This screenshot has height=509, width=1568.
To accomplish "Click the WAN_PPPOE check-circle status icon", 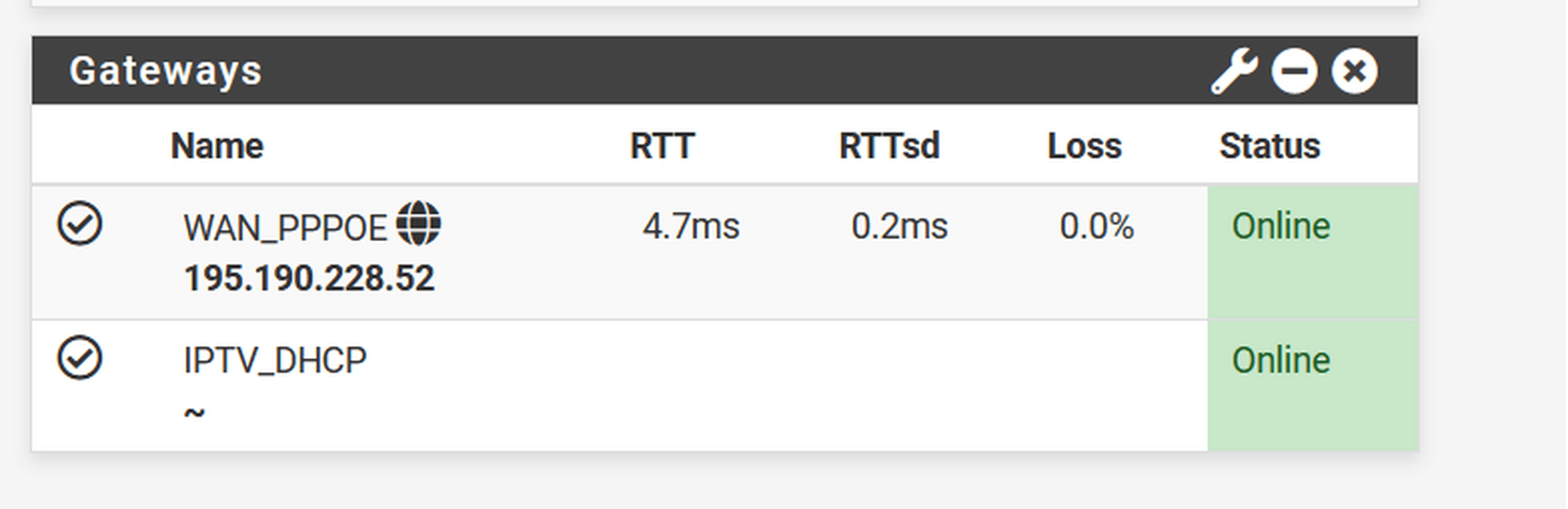I will pyautogui.click(x=80, y=224).
